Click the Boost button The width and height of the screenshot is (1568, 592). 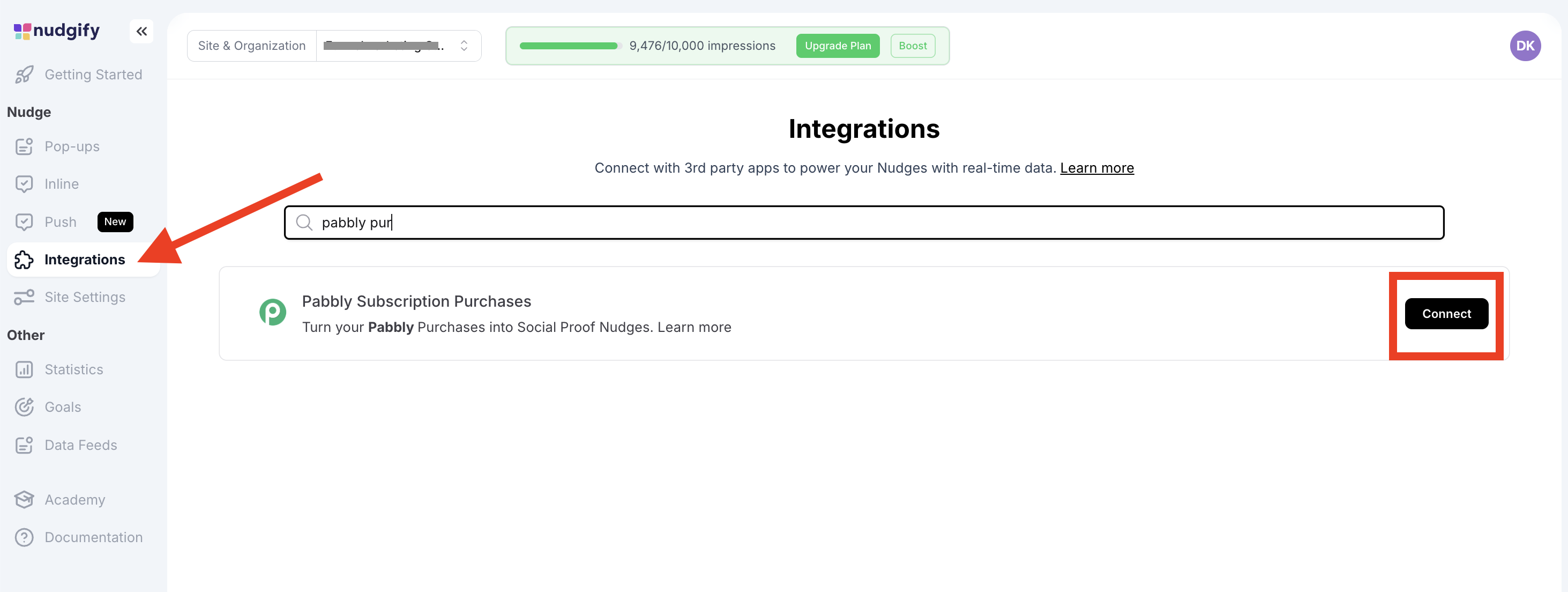912,46
